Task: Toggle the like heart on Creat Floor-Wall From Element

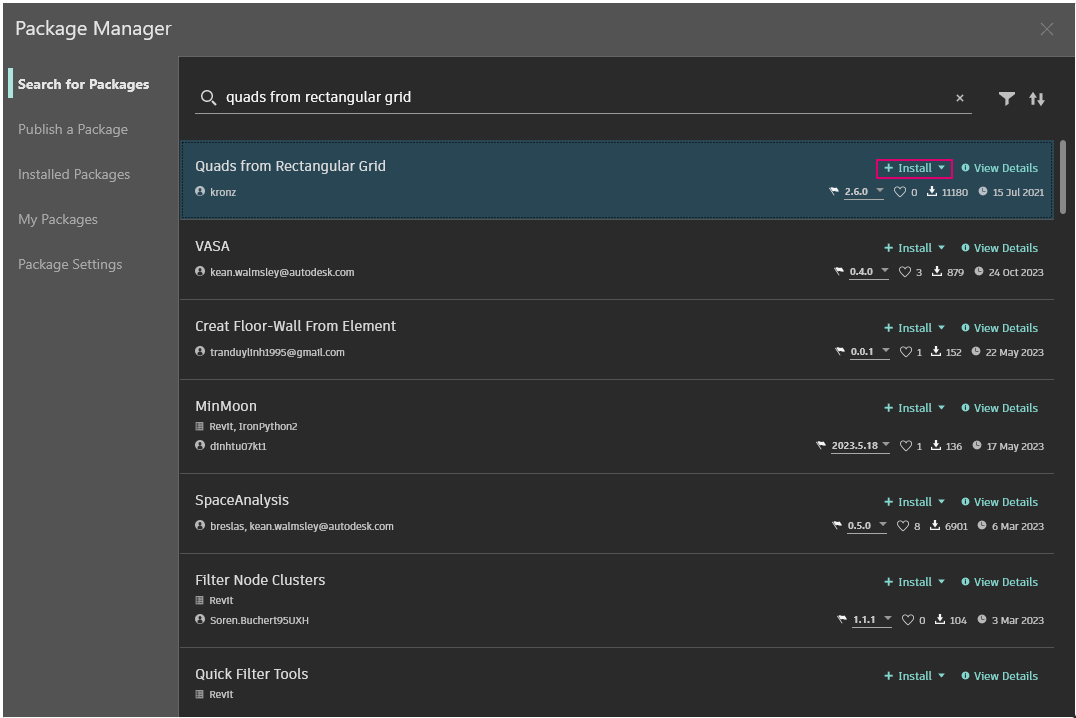Action: [x=905, y=352]
